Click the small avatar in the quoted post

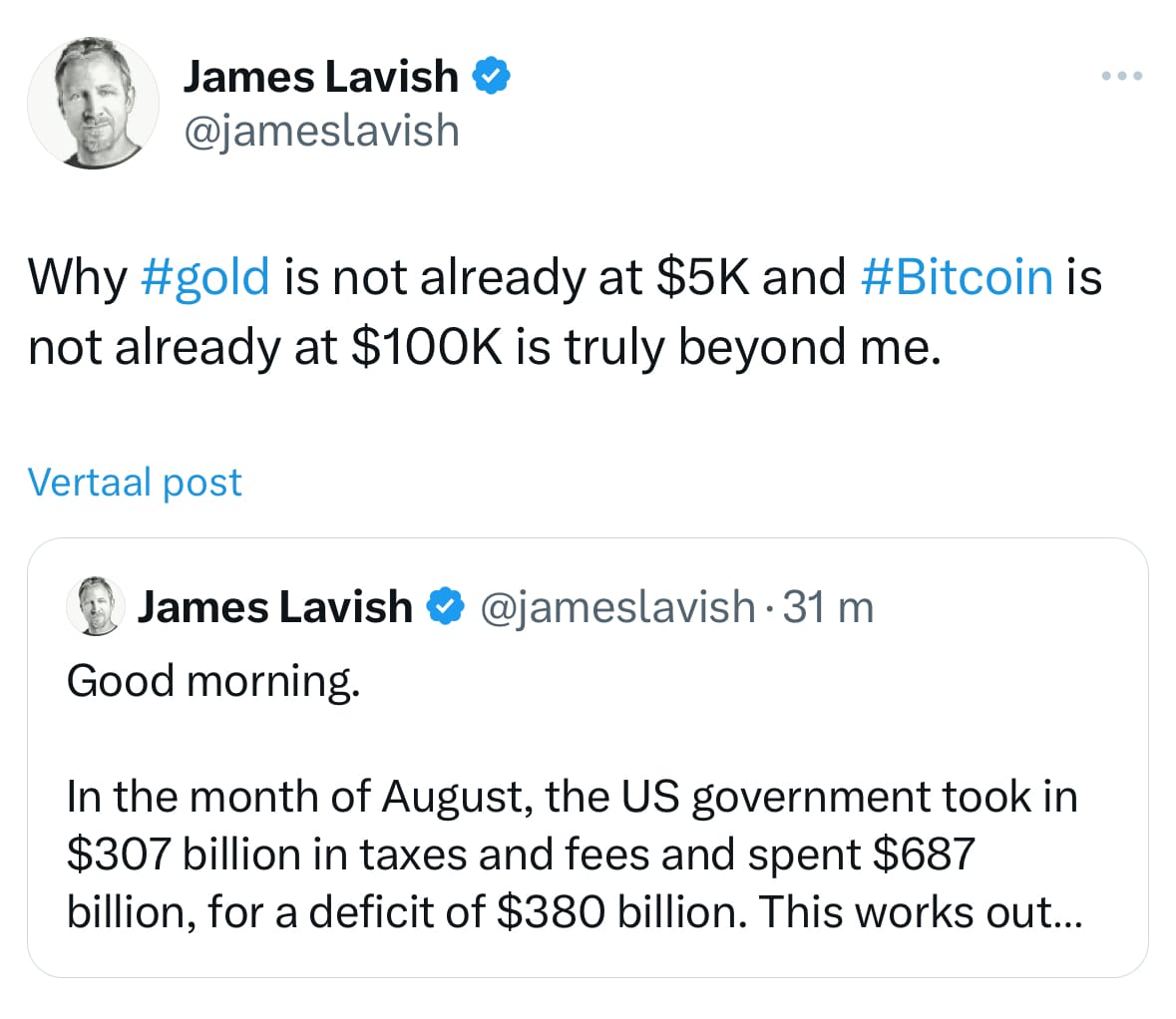(x=93, y=605)
